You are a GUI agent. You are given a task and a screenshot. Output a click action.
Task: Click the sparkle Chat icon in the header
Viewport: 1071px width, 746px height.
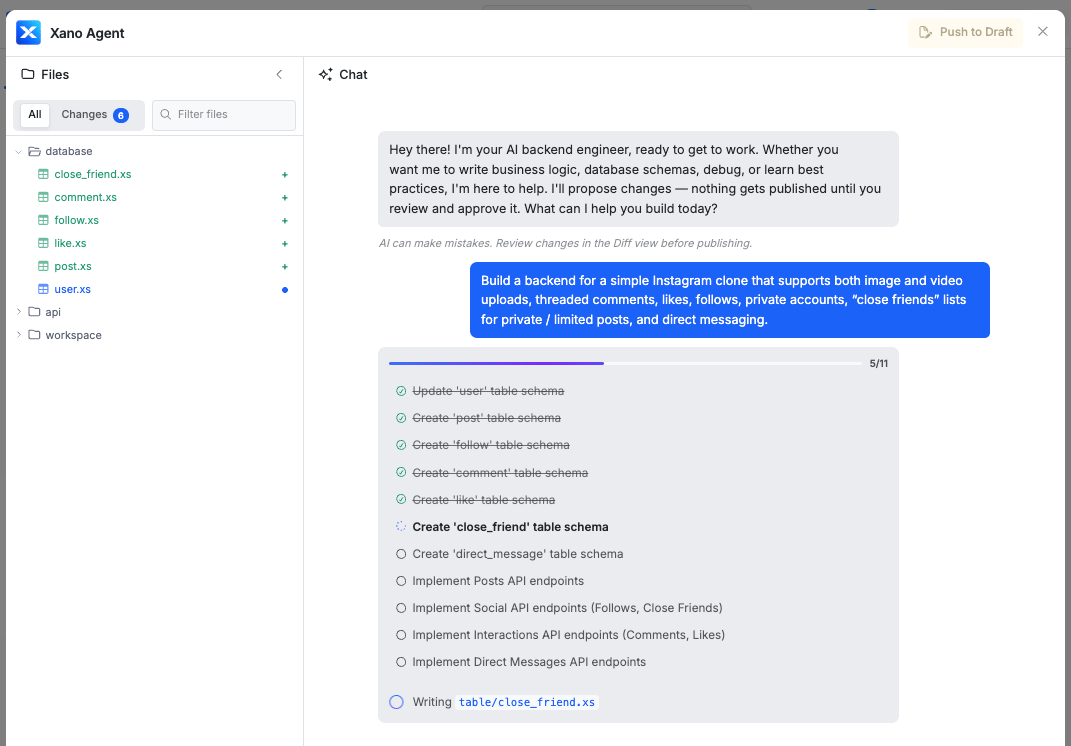326,74
